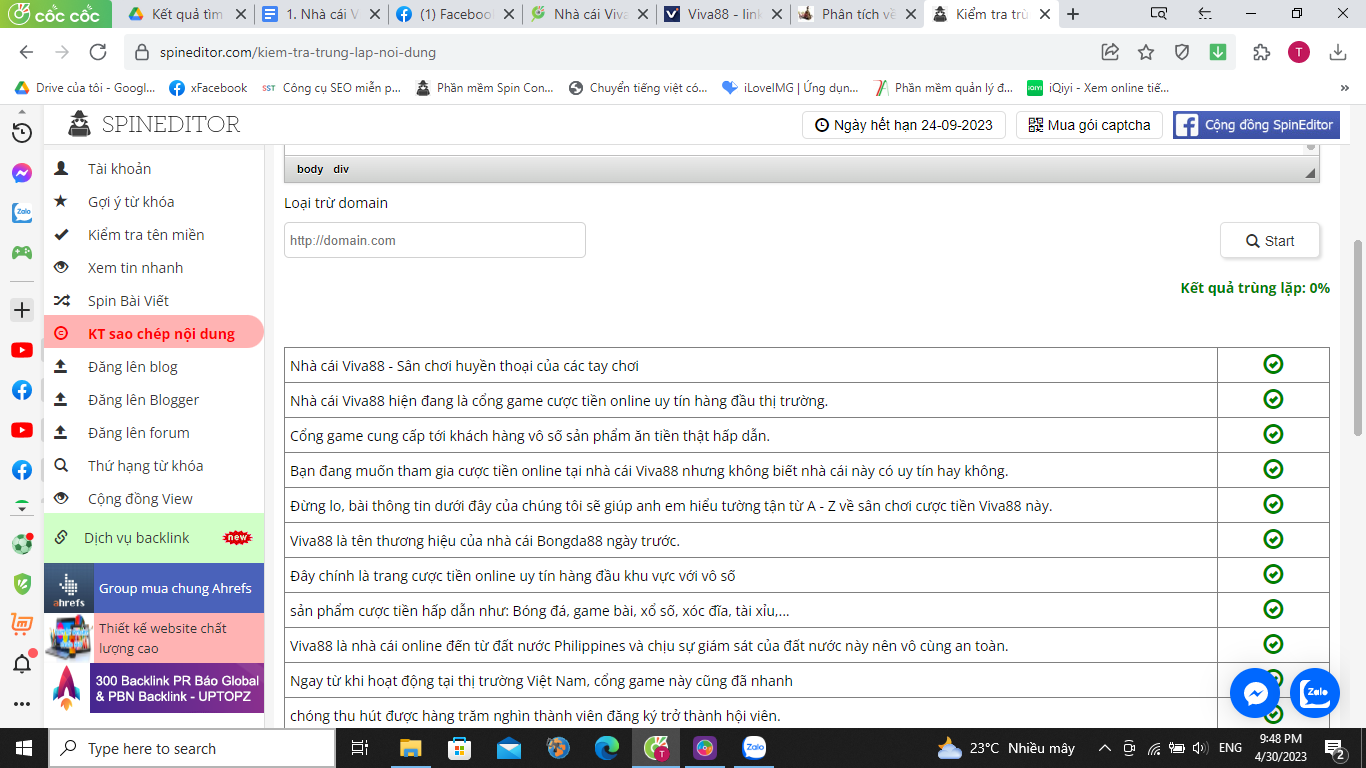Open the new tab with plus button
This screenshot has width=1366, height=768.
(x=1073, y=14)
